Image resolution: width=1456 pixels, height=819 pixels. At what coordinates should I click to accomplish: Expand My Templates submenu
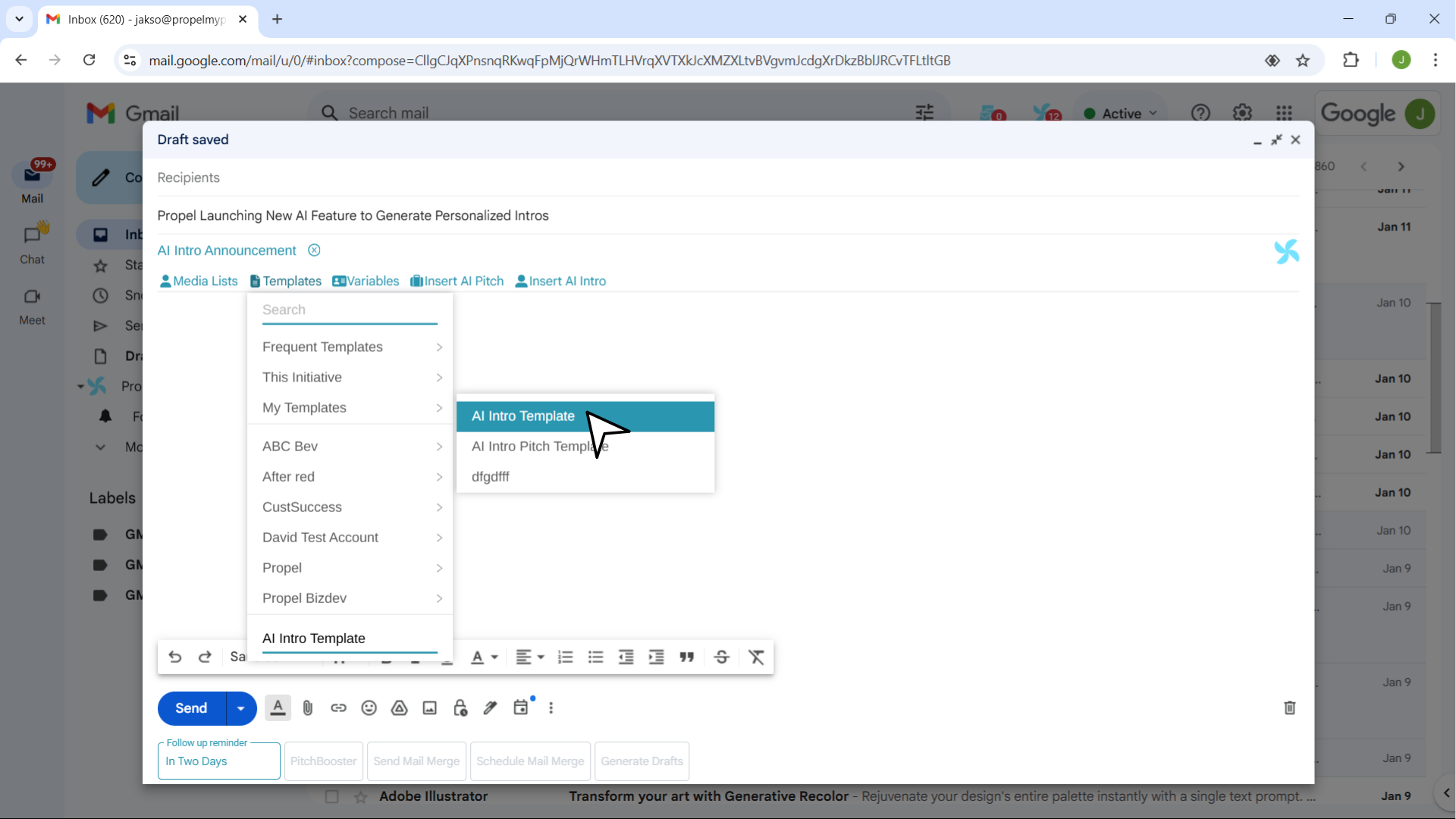(x=350, y=408)
